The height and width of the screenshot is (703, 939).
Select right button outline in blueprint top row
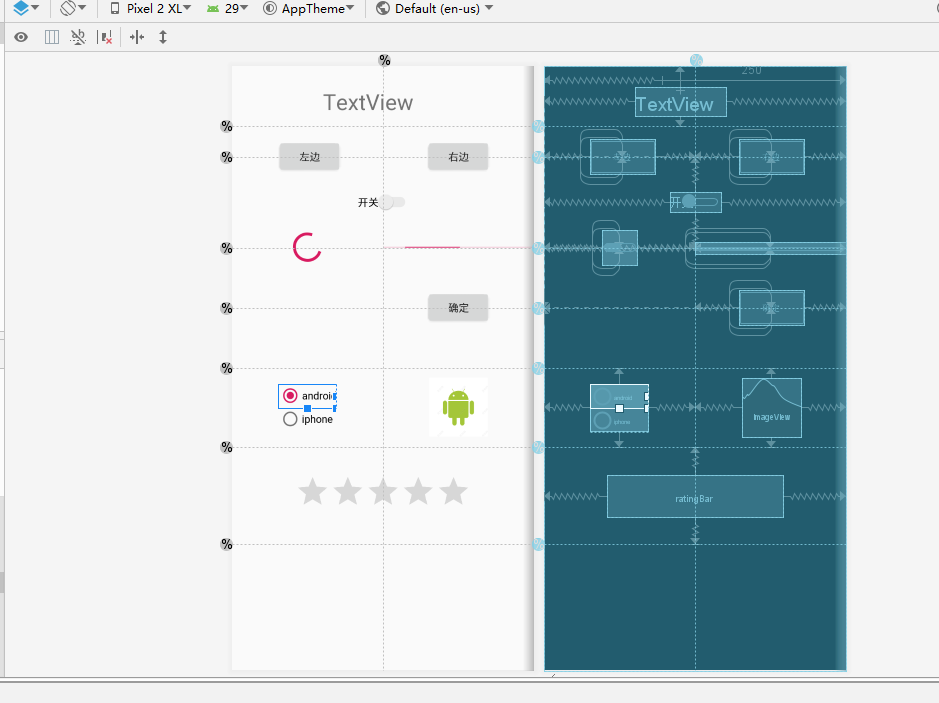(771, 157)
